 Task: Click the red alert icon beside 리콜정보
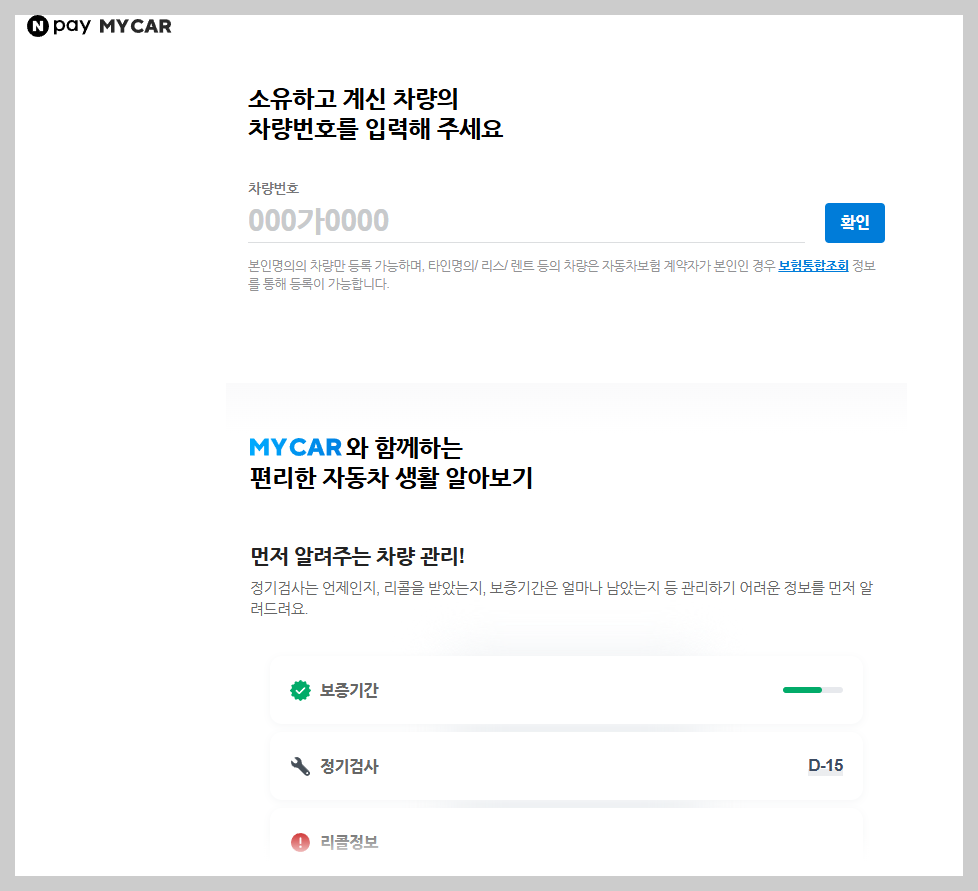point(301,842)
